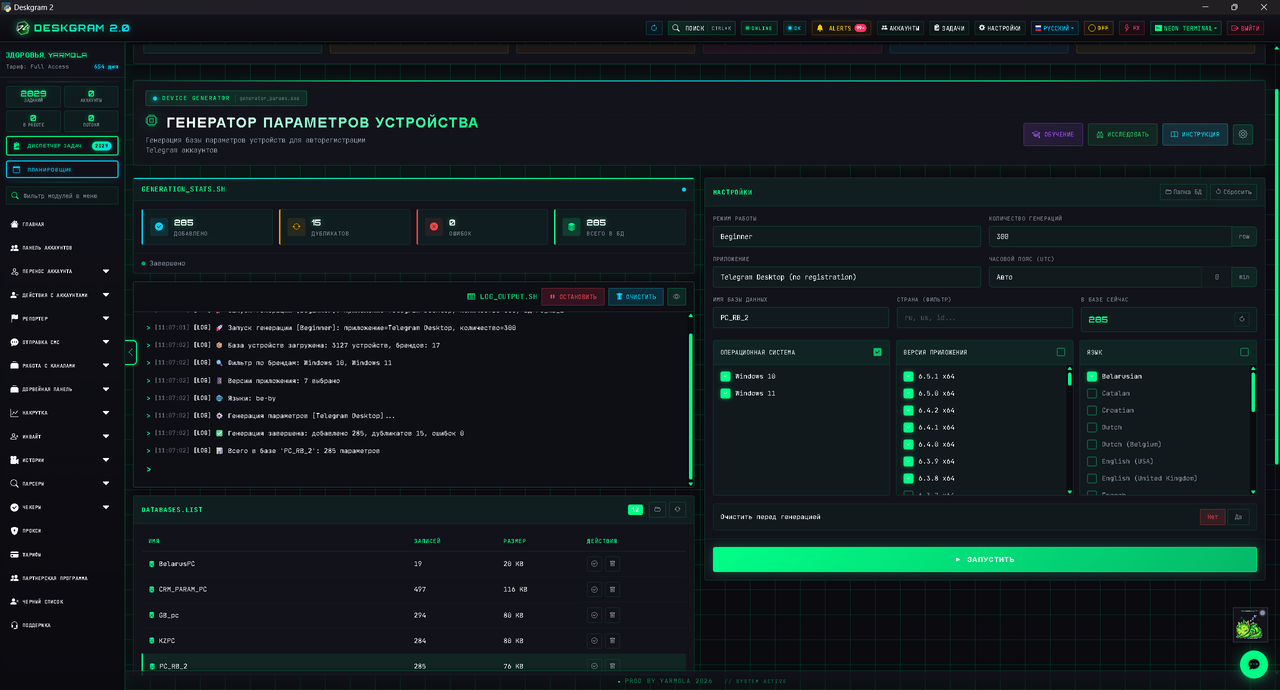The image size is (1280, 690).
Task: Open Поддержка in the sidebar
Action: coord(60,625)
